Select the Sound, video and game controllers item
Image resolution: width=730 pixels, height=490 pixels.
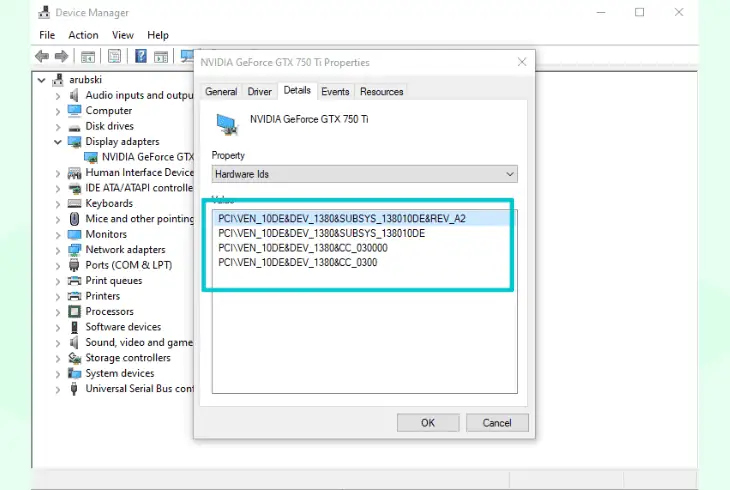coord(139,342)
